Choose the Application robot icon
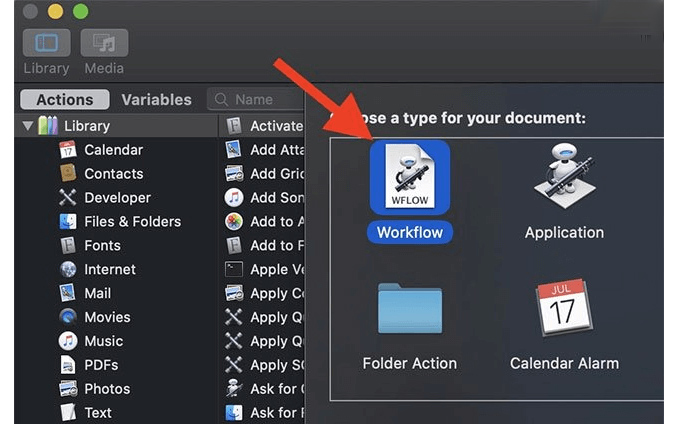The width and height of the screenshot is (684, 424). 564,178
